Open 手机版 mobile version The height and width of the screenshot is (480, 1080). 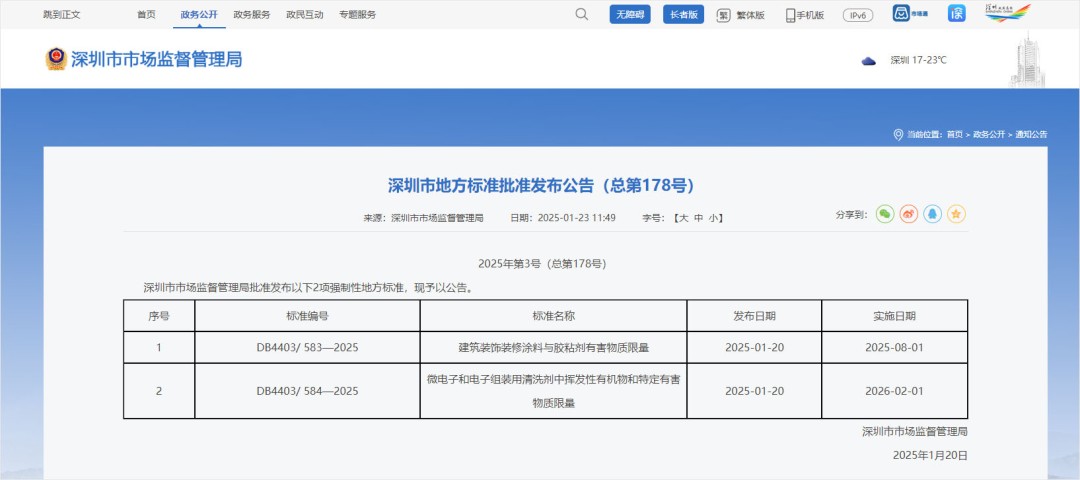click(x=805, y=15)
